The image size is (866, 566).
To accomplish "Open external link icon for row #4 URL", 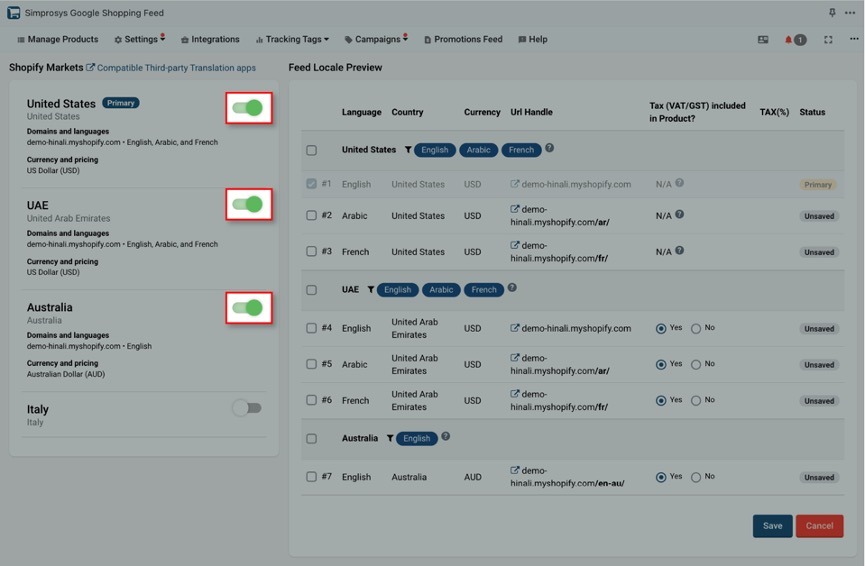I will [x=515, y=328].
